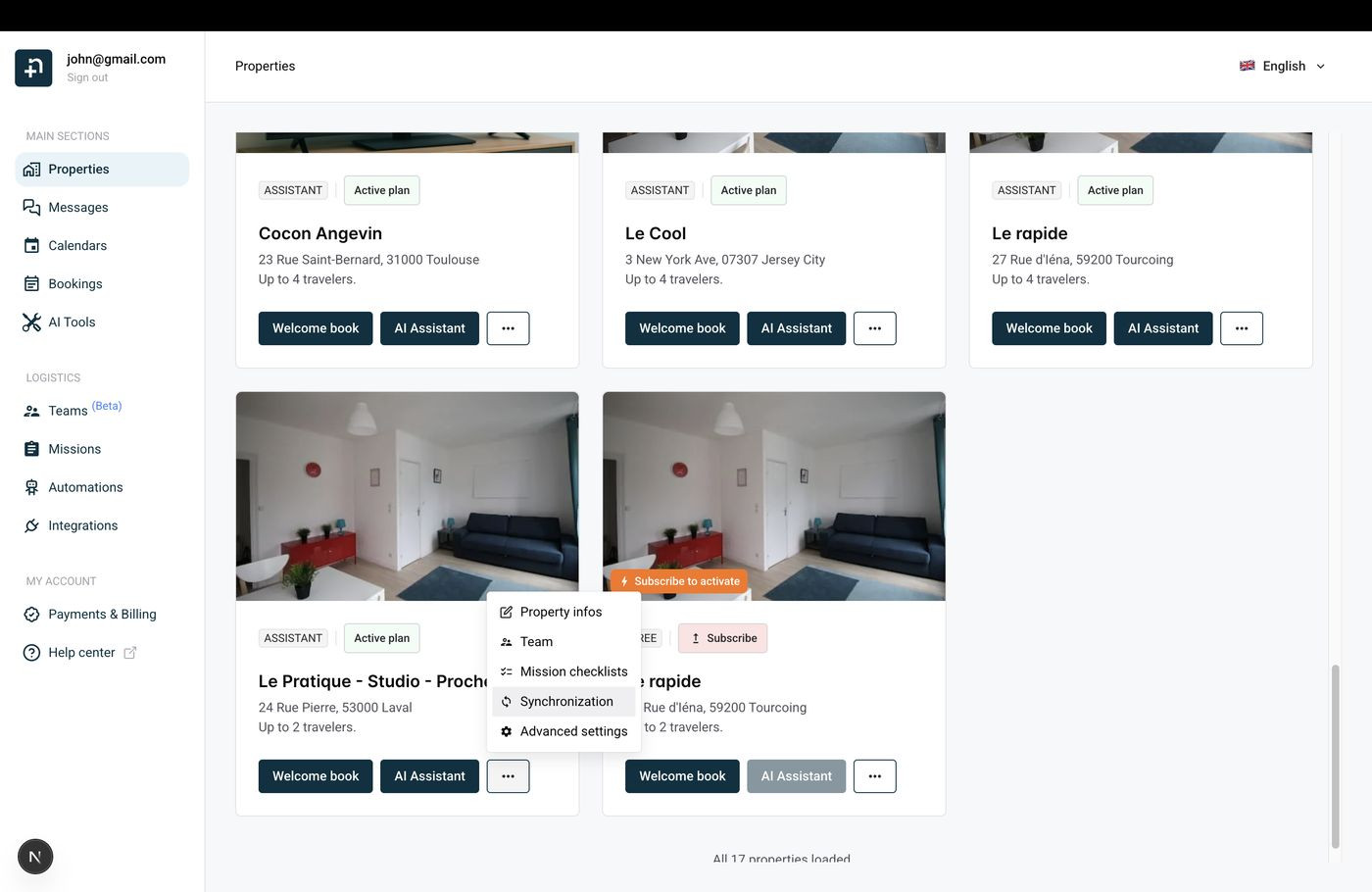Viewport: 1372px width, 892px height.
Task: Choose Team in the open context menu
Action: pyautogui.click(x=536, y=641)
